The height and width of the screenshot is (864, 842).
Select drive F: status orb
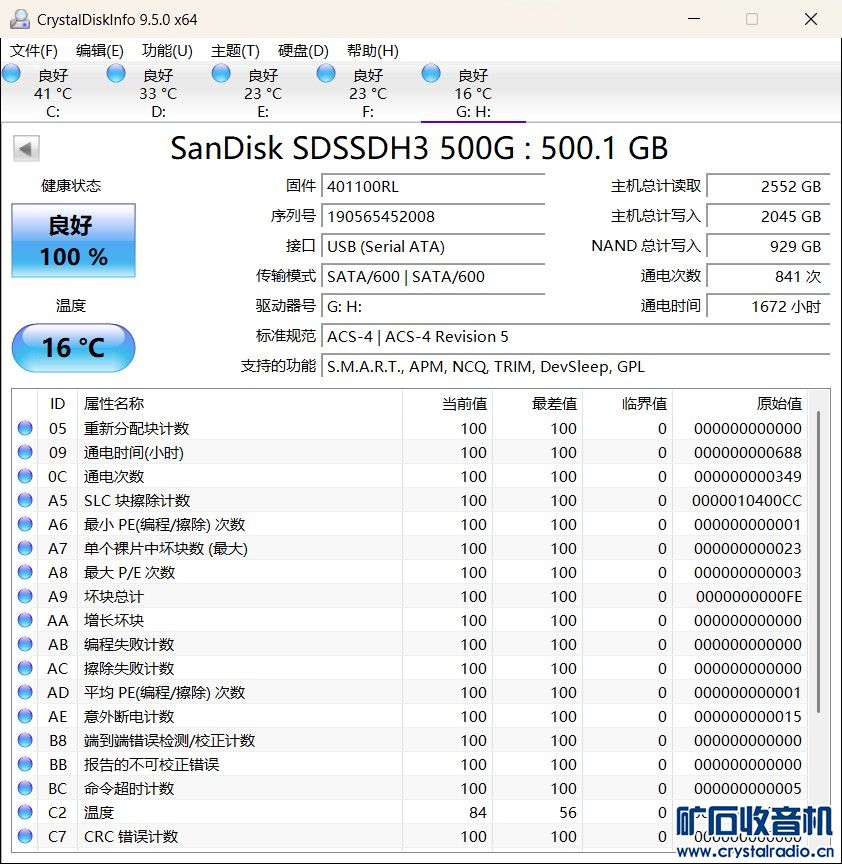(326, 73)
